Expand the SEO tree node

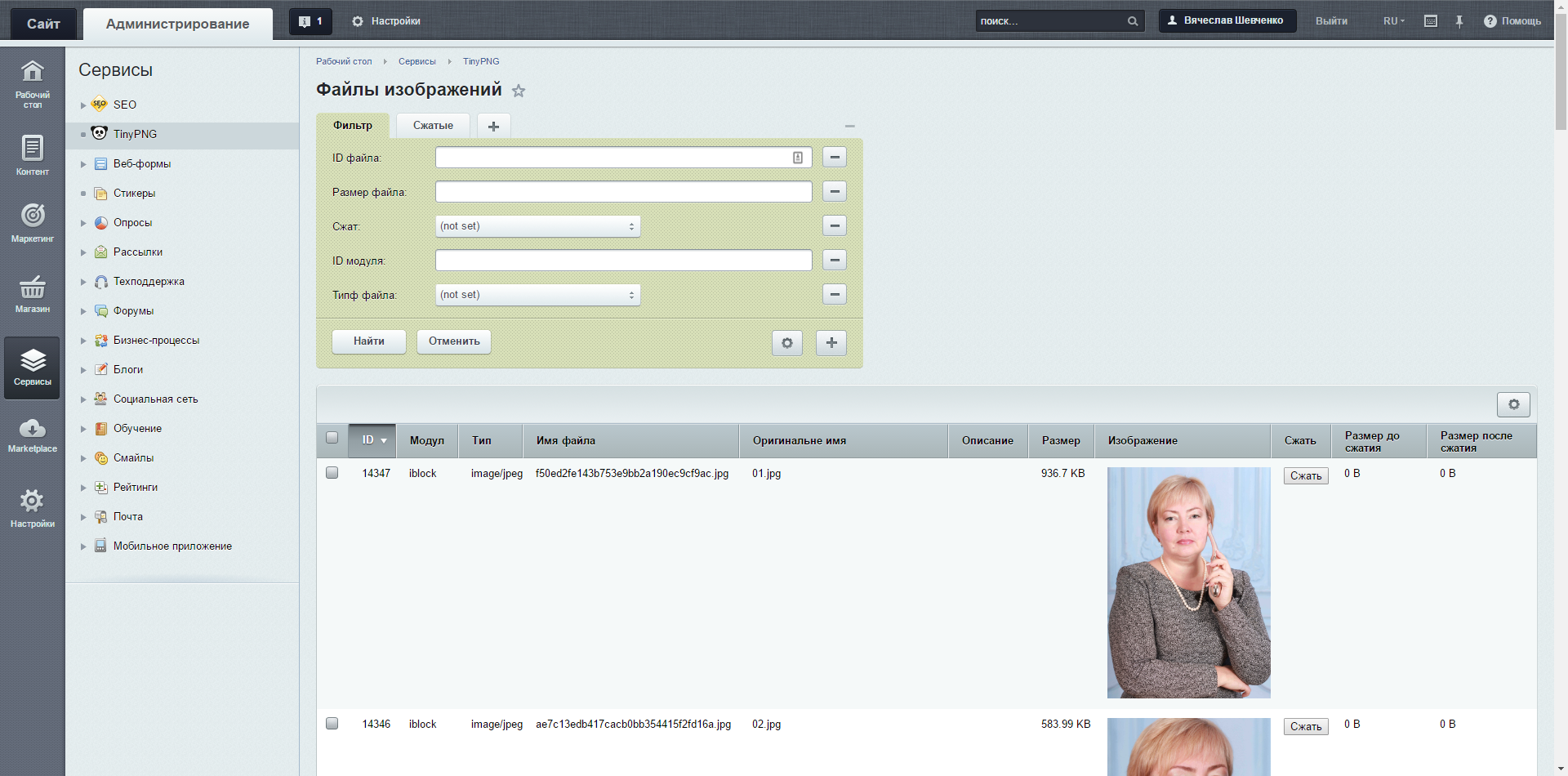coord(83,105)
